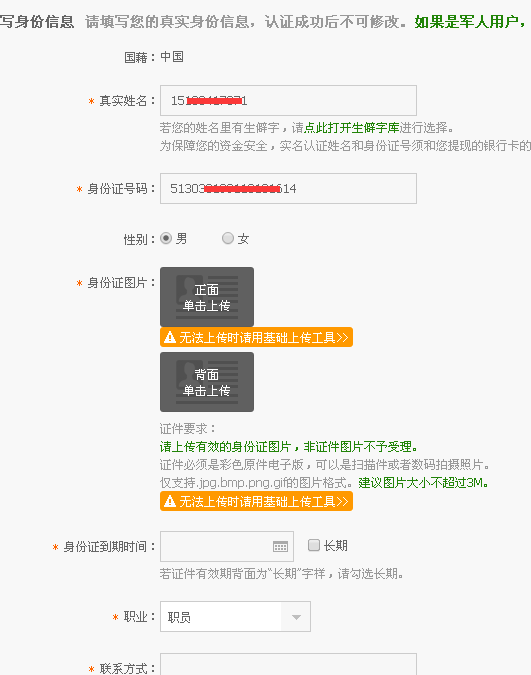
Task: Expand the 职业 occupation dropdown arrow
Action: [x=296, y=617]
